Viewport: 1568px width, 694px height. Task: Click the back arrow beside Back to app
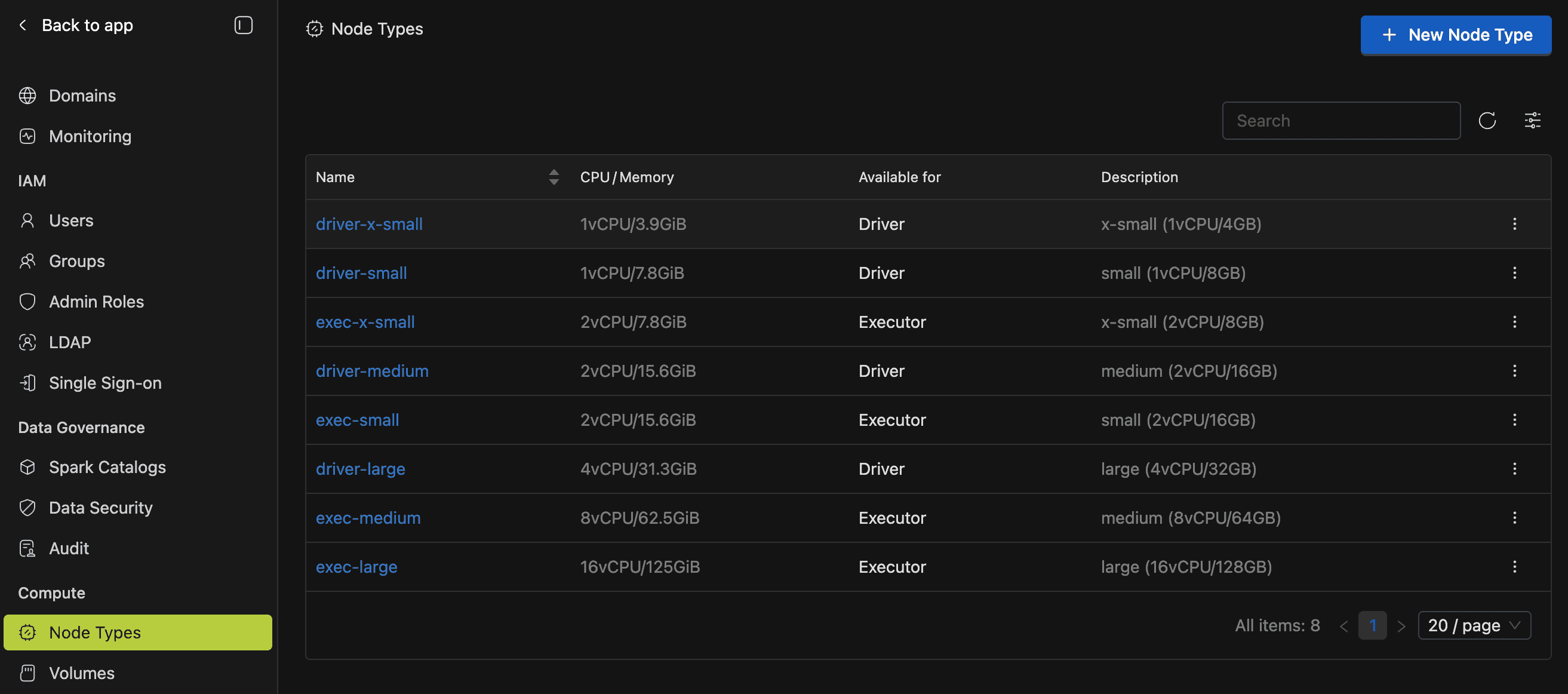[x=23, y=26]
